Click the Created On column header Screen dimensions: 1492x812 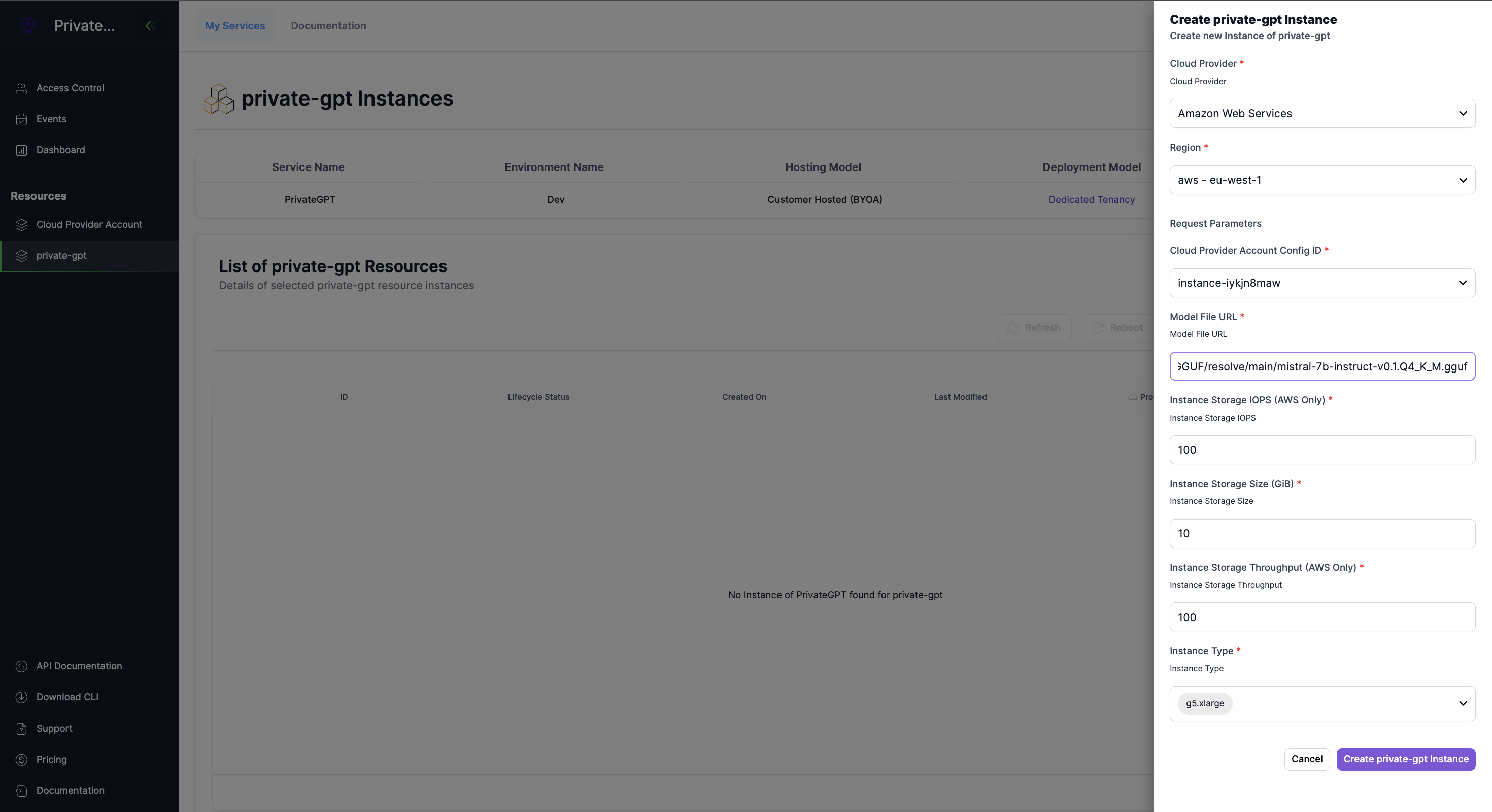pyautogui.click(x=743, y=397)
